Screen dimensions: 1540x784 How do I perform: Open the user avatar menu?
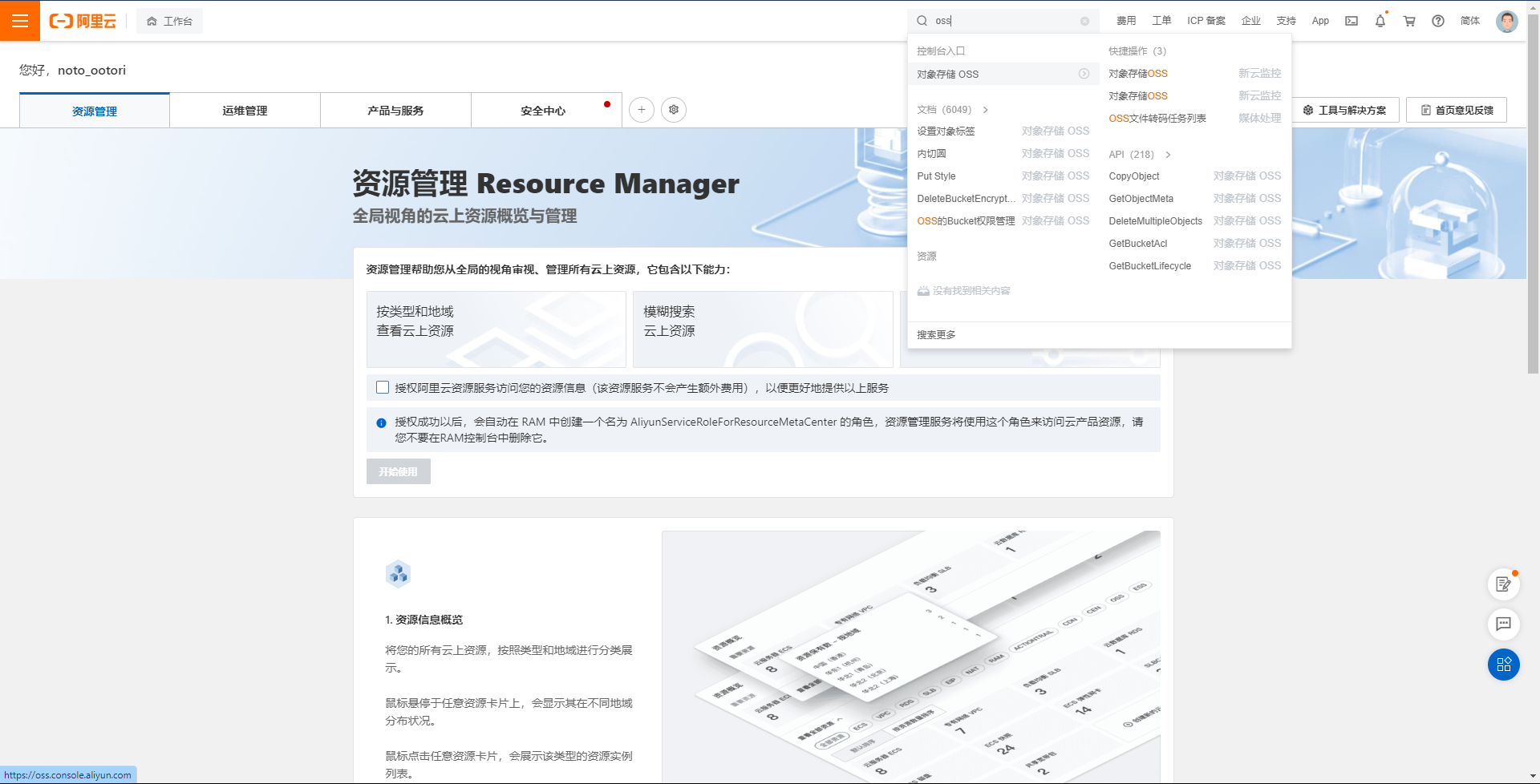1507,21
